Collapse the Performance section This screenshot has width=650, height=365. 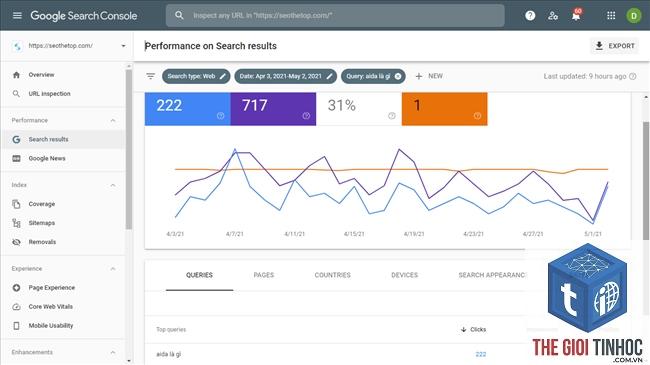click(x=113, y=120)
